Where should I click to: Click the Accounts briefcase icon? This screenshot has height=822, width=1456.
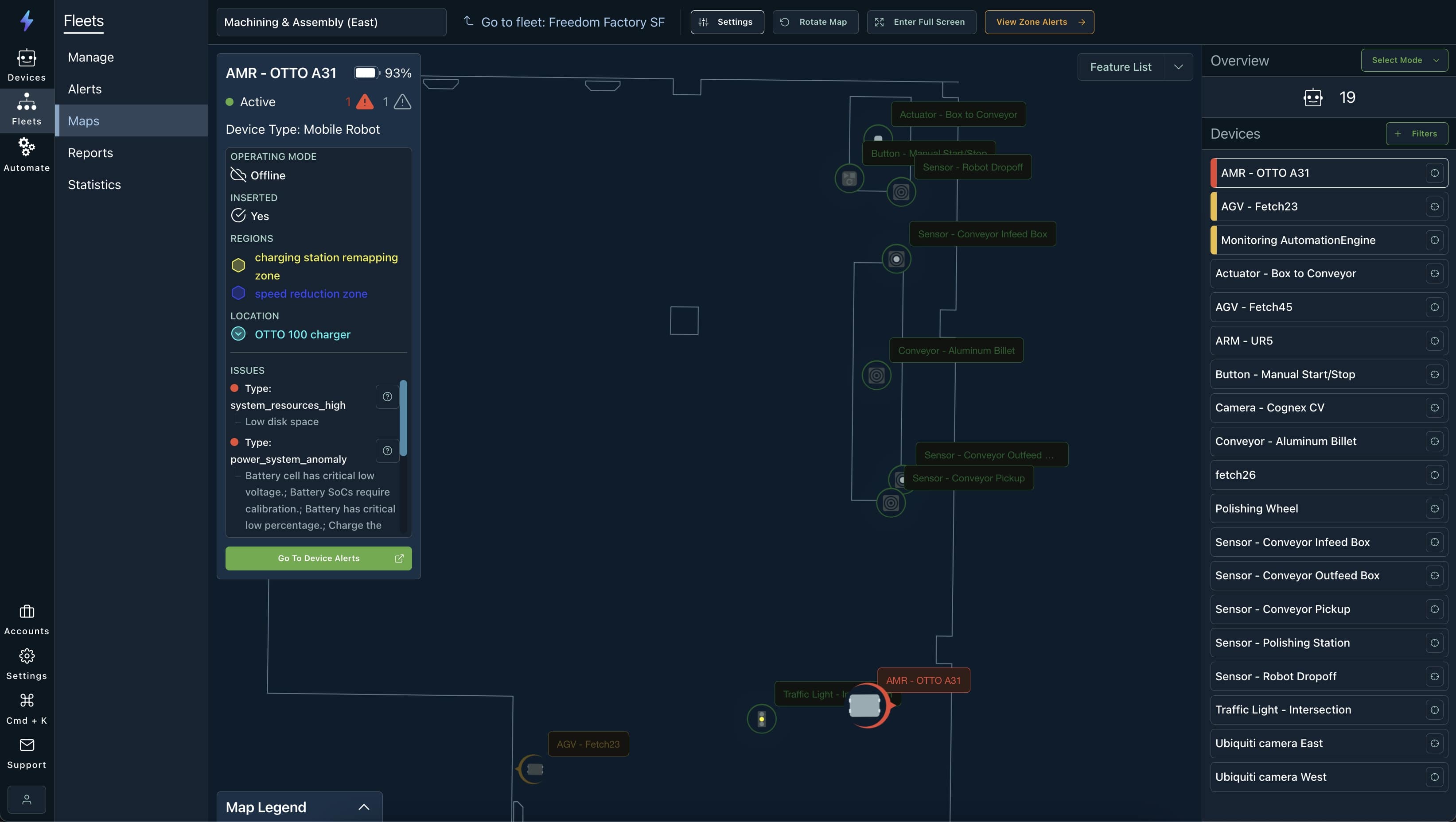(x=27, y=612)
